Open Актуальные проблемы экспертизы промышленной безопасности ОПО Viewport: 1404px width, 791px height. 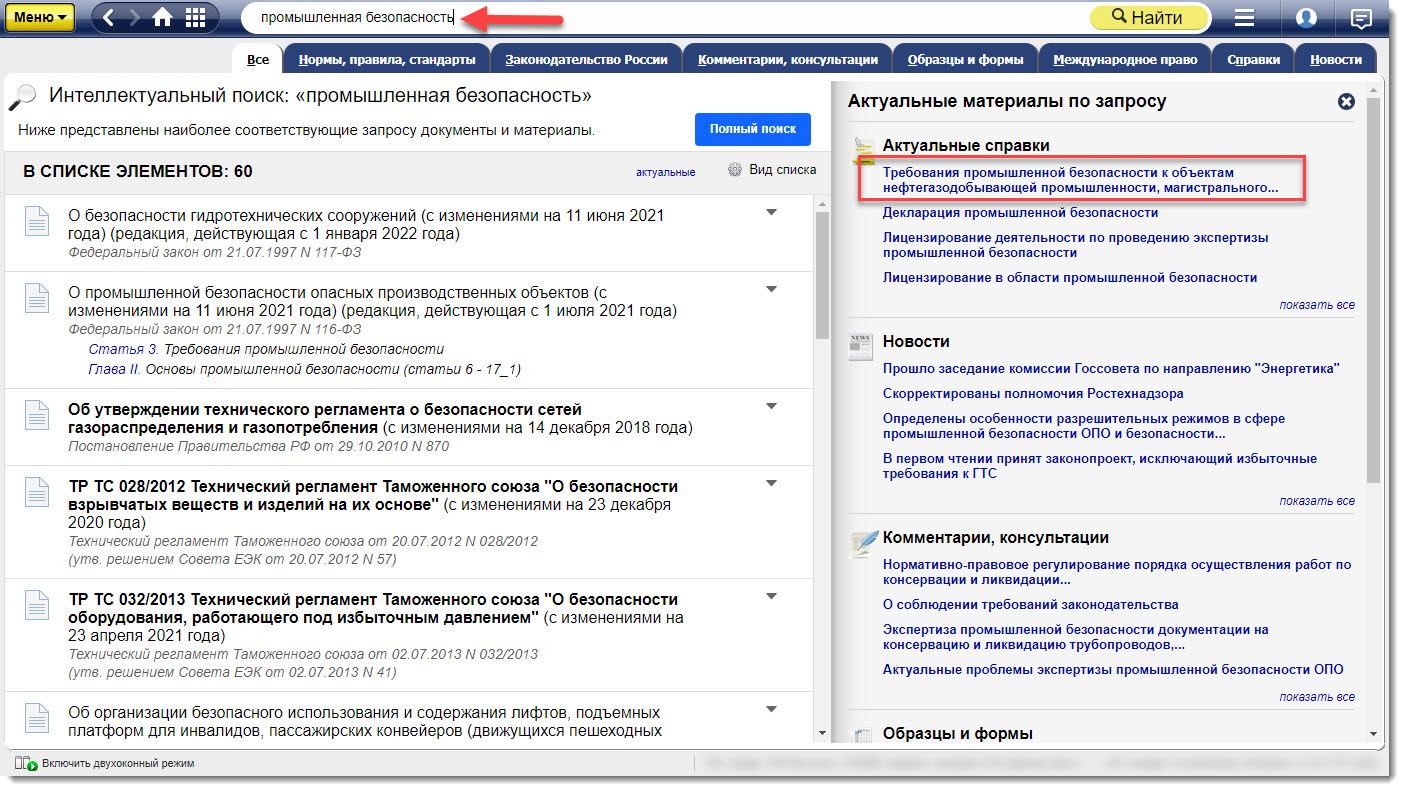coord(1113,669)
